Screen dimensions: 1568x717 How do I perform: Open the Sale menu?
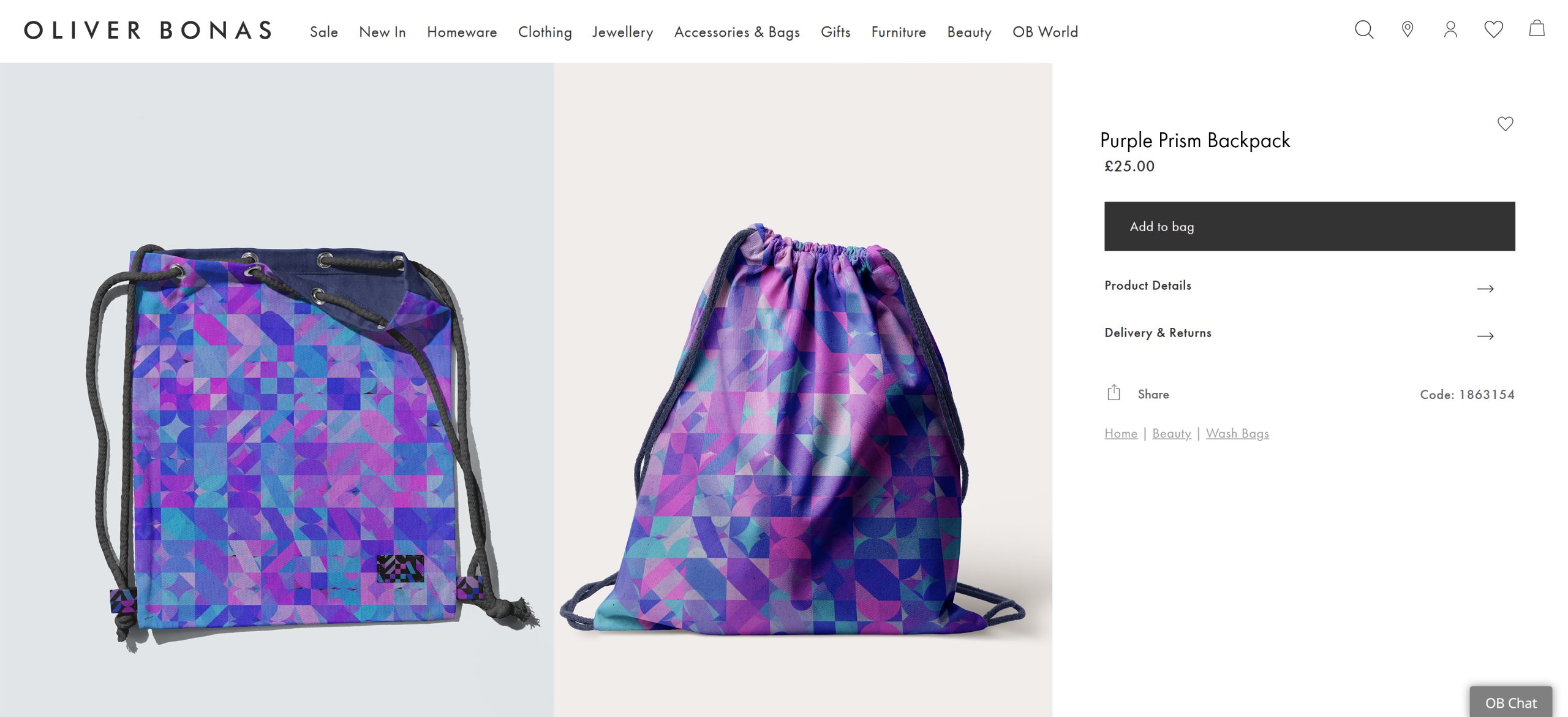(x=323, y=32)
